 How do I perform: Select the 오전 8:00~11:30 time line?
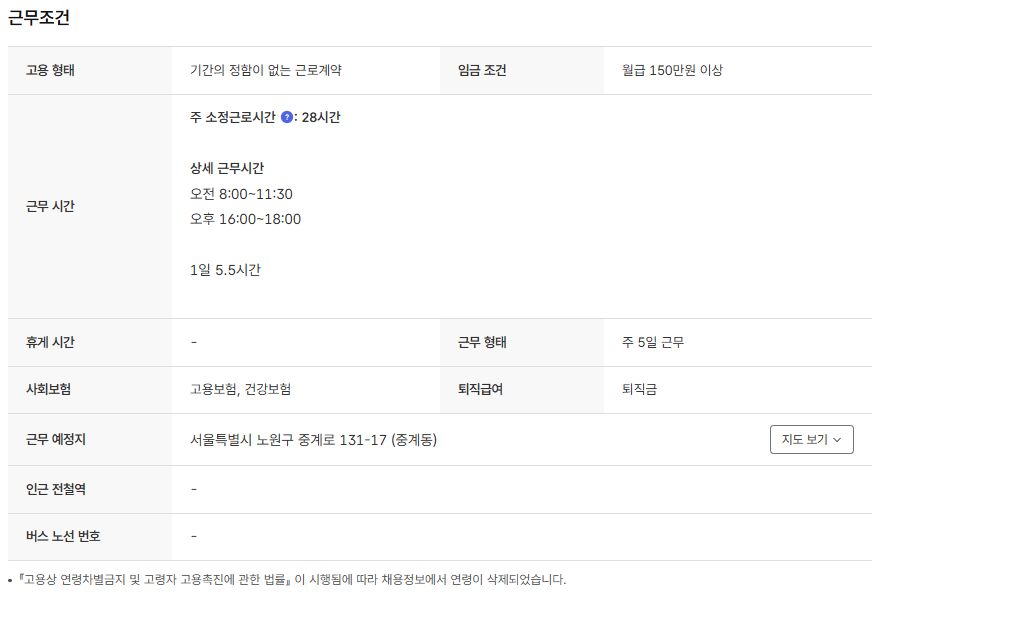click(x=241, y=194)
